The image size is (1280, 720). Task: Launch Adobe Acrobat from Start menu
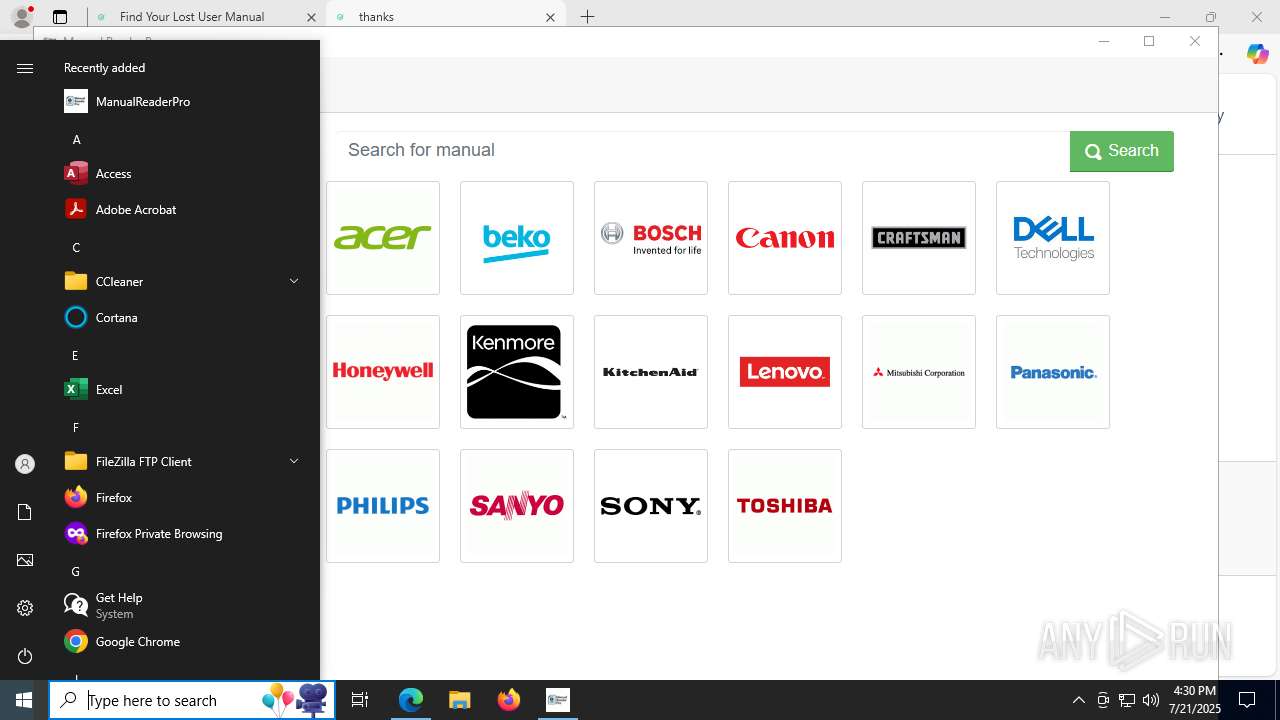(x=184, y=210)
